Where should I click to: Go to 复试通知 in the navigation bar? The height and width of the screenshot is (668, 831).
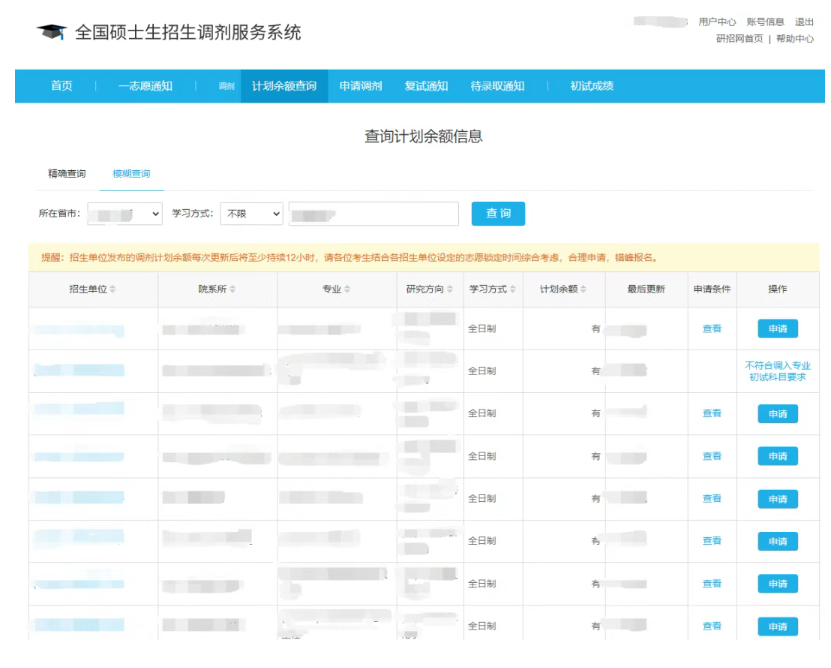pyautogui.click(x=426, y=86)
